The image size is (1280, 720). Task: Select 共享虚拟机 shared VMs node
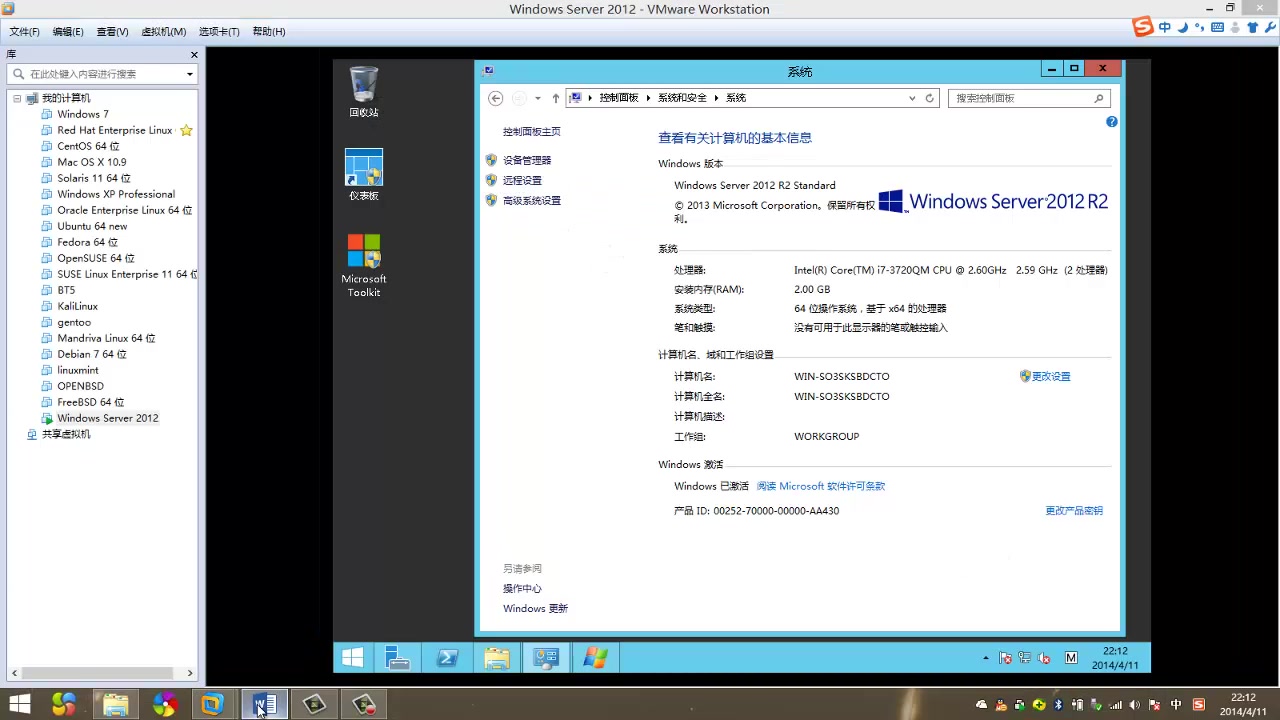coord(66,434)
